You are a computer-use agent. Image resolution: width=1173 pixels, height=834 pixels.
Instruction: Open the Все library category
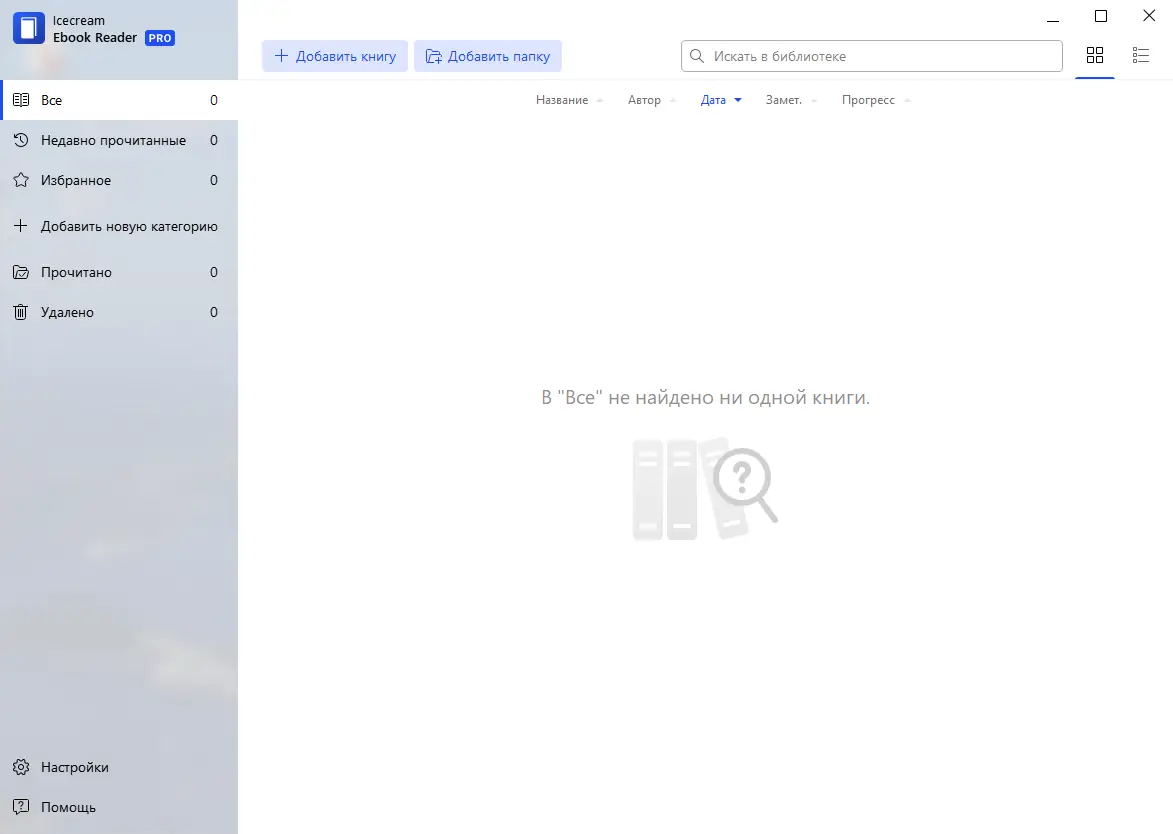(x=119, y=100)
